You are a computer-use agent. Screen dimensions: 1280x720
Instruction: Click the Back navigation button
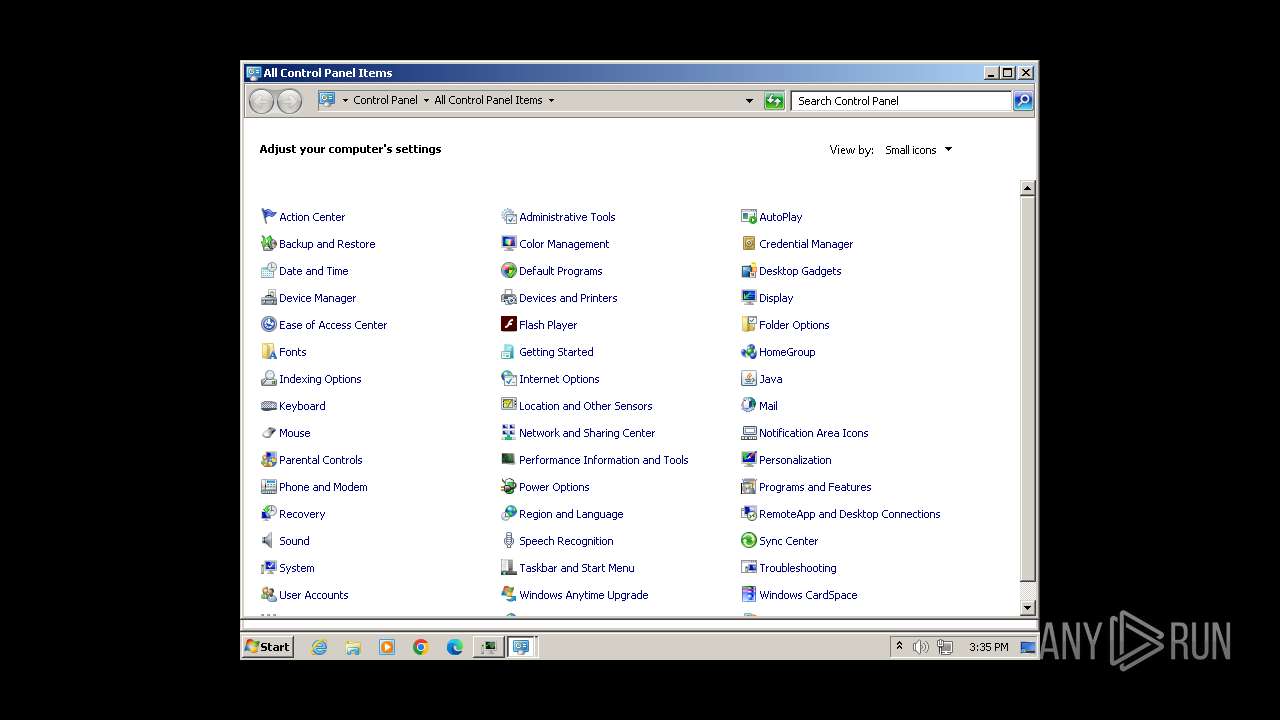point(261,100)
